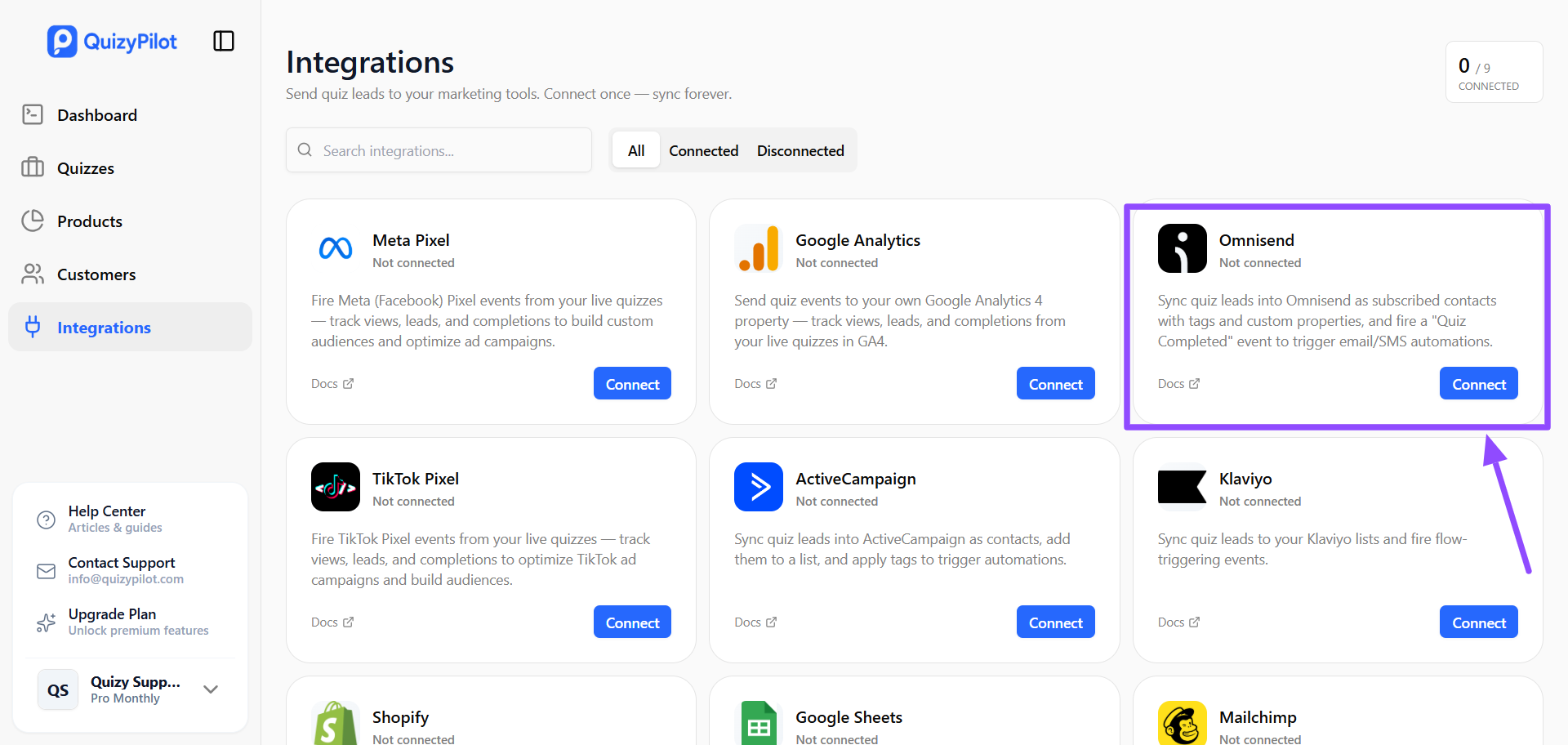This screenshot has height=745, width=1568.
Task: Click the ActiveCampaign logo
Action: 759,487
